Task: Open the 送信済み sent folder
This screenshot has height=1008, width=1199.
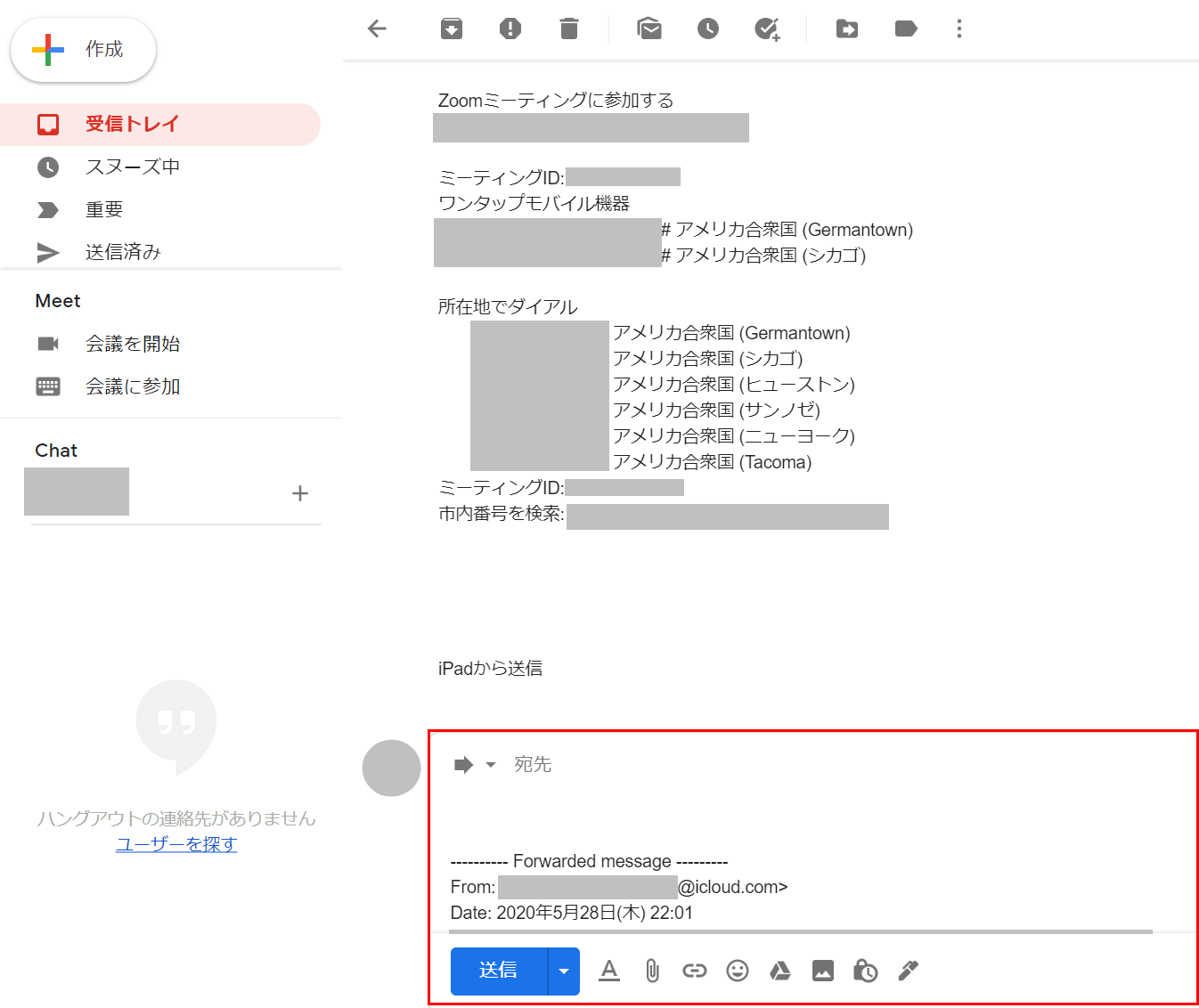Action: point(160,252)
